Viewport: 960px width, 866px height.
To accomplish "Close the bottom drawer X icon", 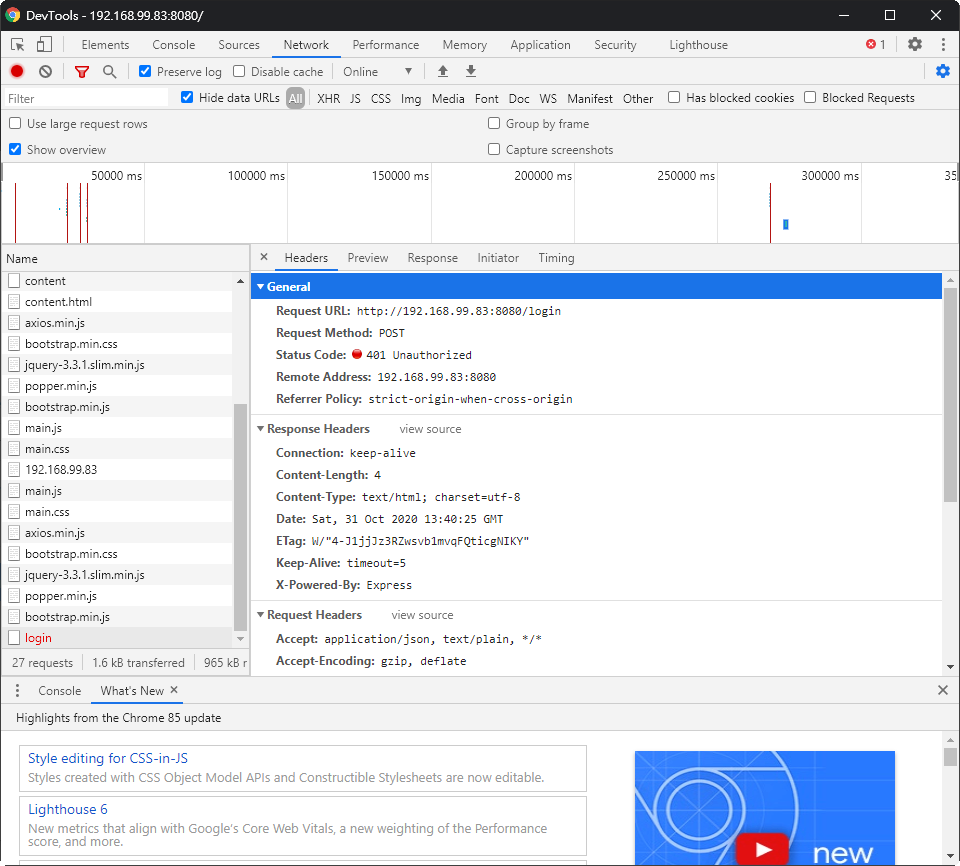I will pos(943,690).
